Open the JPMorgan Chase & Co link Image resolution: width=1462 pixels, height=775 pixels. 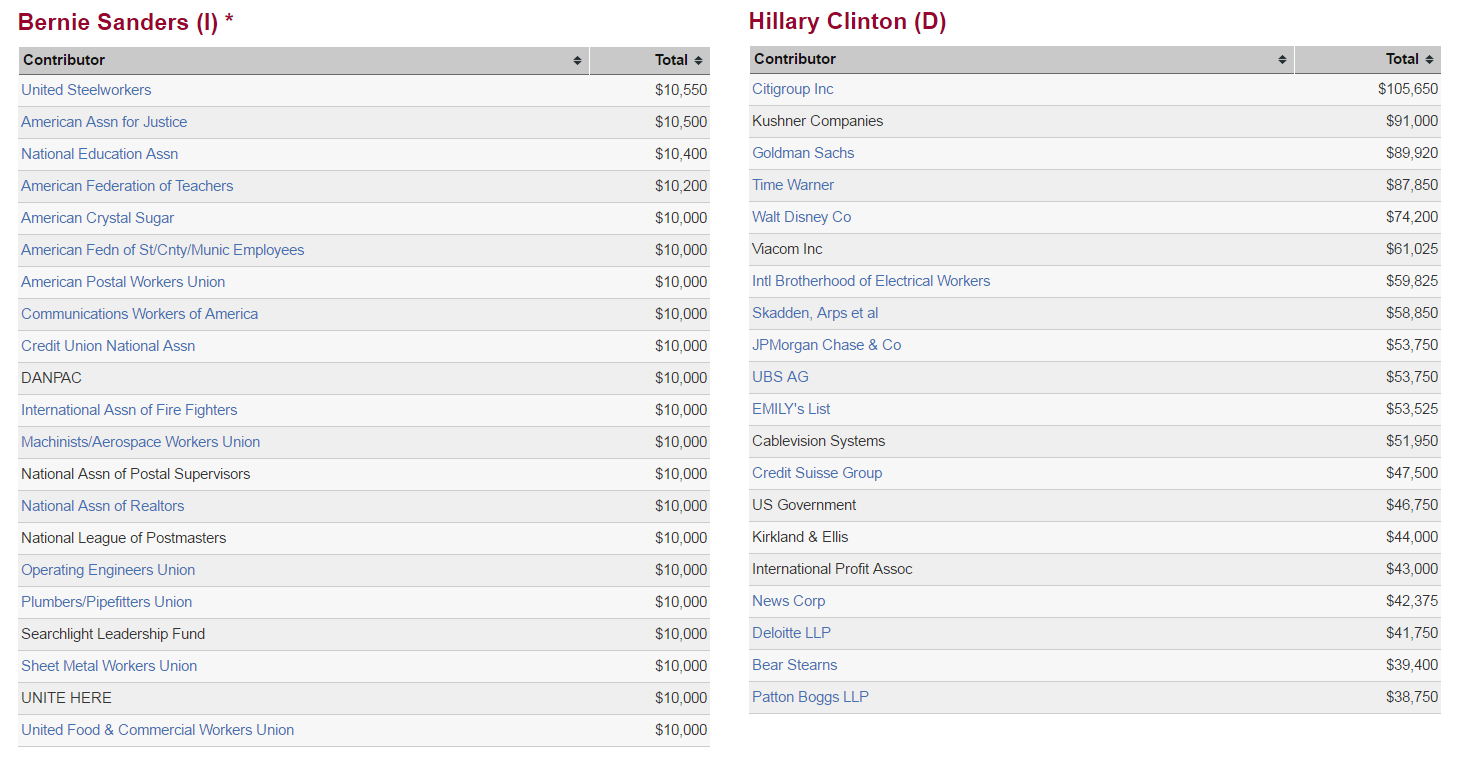click(827, 345)
